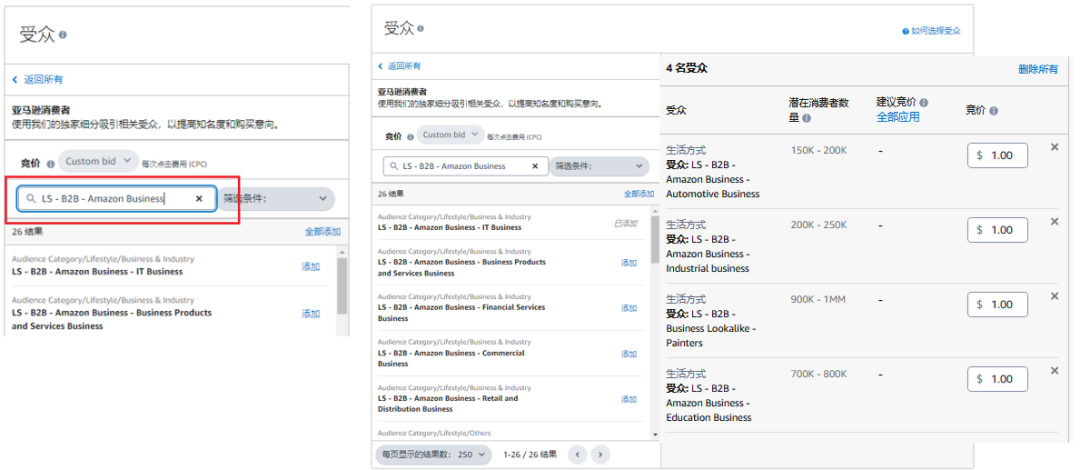Add the Commercial Business audience

pyautogui.click(x=628, y=354)
